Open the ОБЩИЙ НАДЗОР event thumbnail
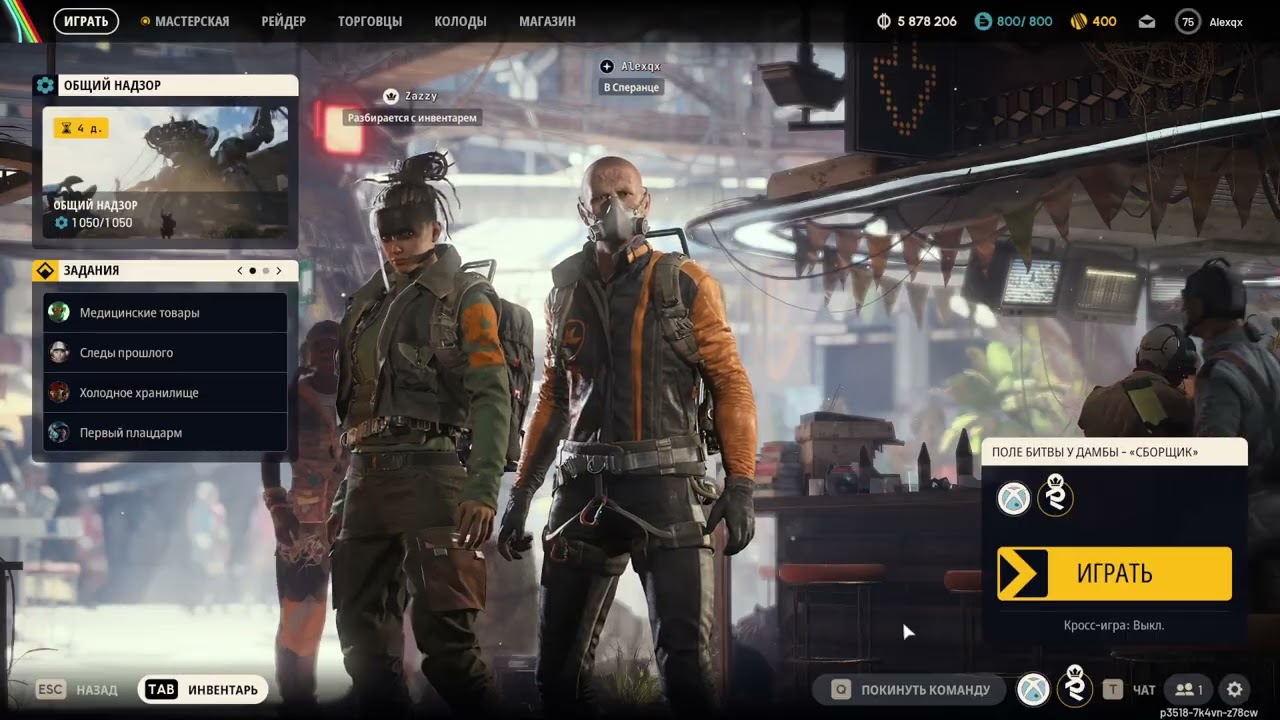 (x=166, y=172)
